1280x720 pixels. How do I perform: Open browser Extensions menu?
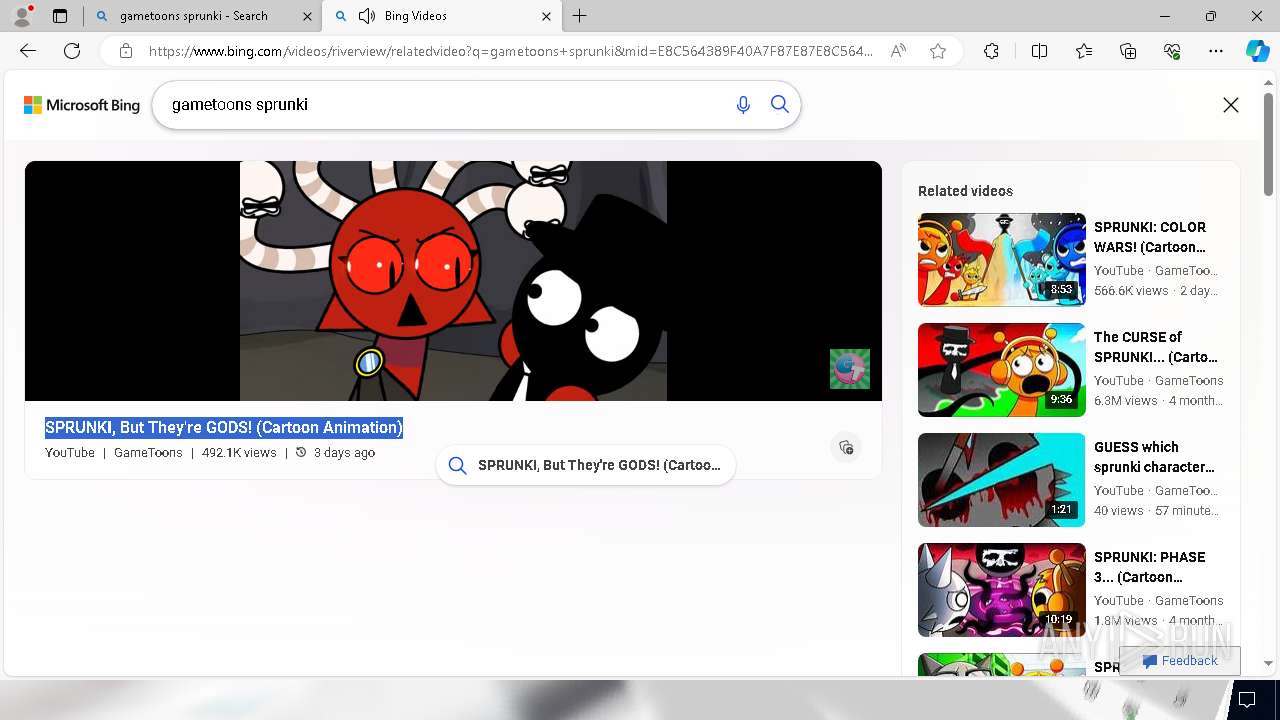point(991,51)
